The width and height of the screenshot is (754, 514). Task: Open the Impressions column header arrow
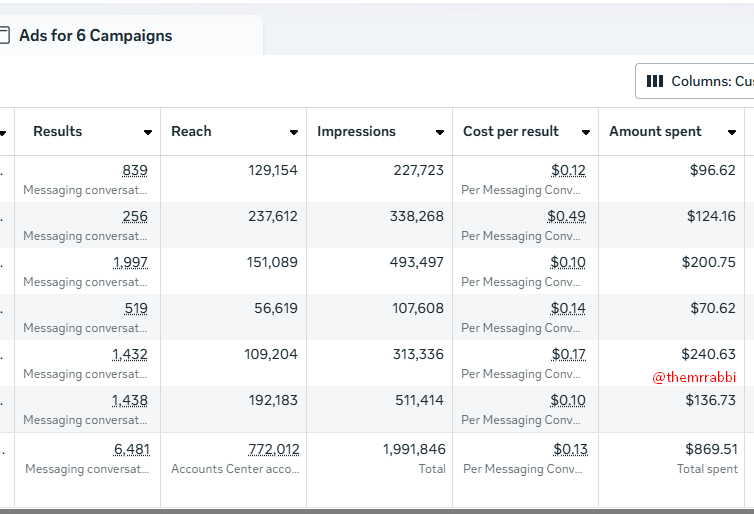(x=440, y=132)
